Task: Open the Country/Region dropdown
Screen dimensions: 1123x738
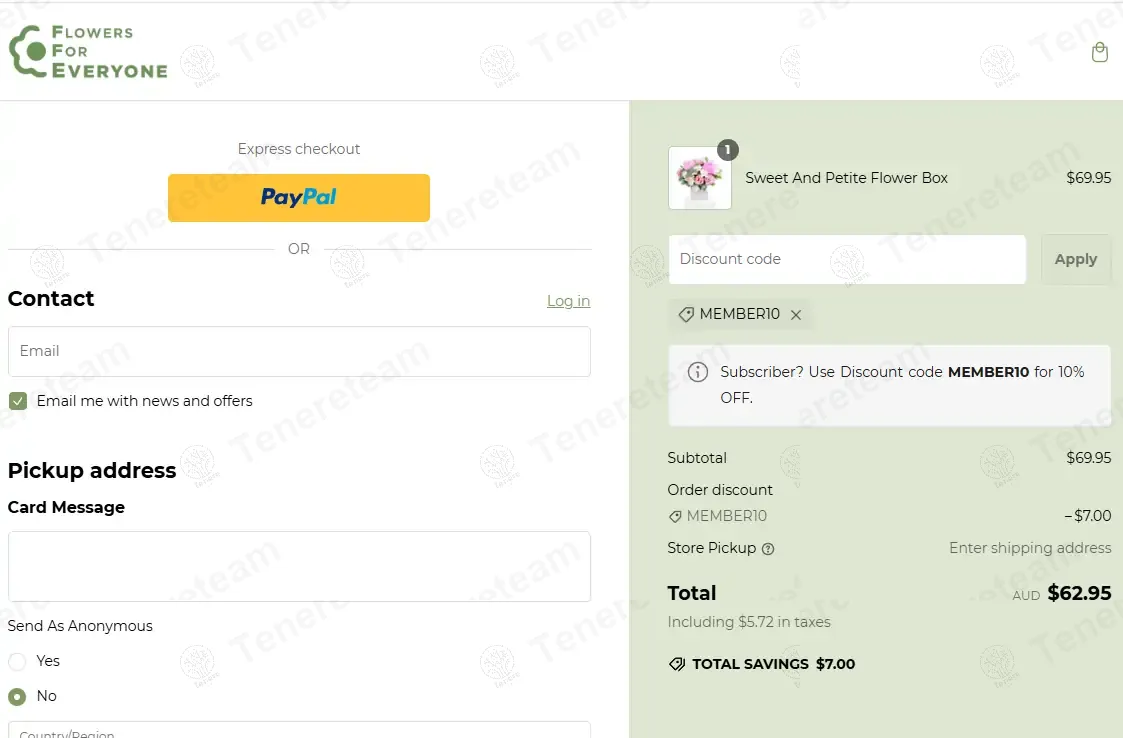Action: coord(299,729)
